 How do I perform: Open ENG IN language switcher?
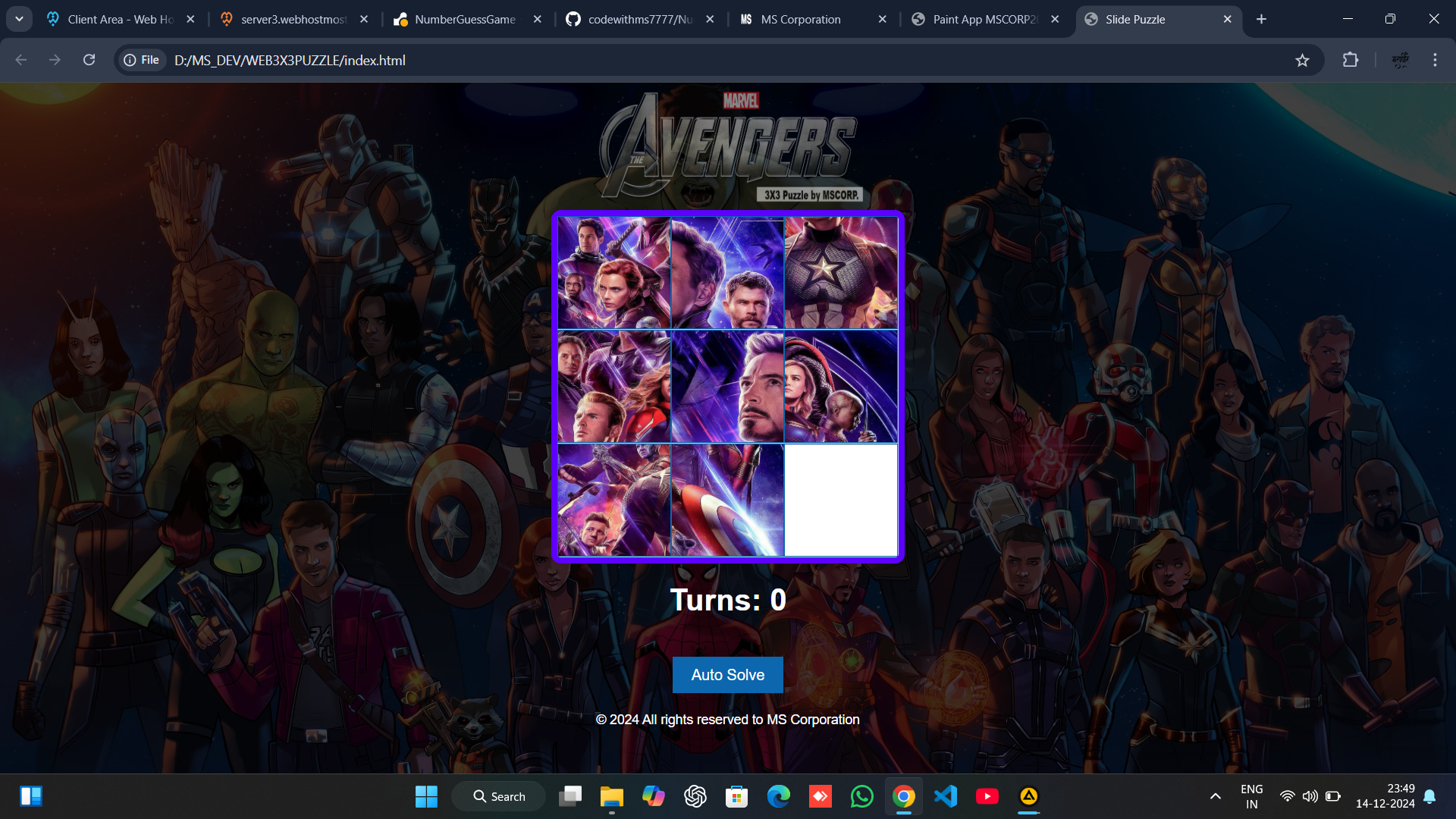(1252, 796)
